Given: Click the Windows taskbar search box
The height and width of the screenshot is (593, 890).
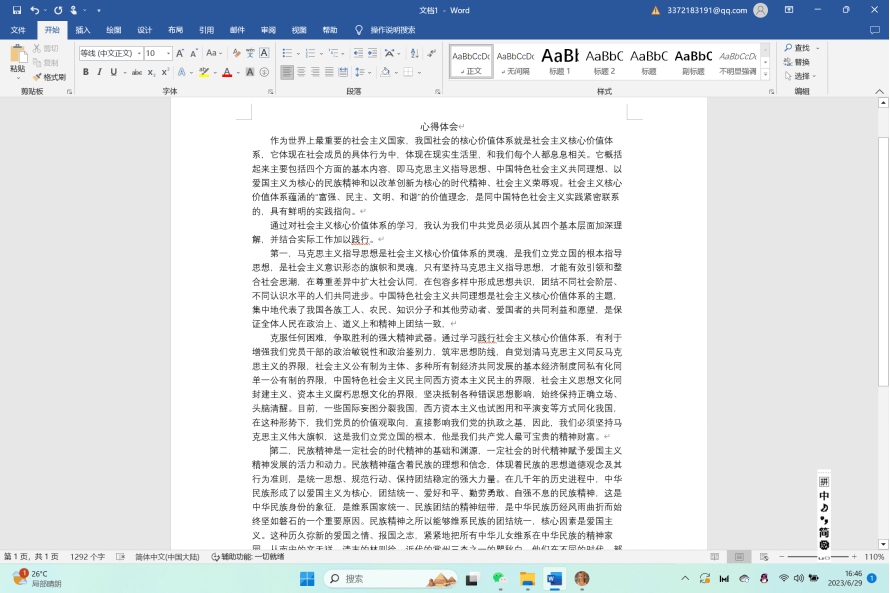Looking at the screenshot, I should (x=383, y=578).
